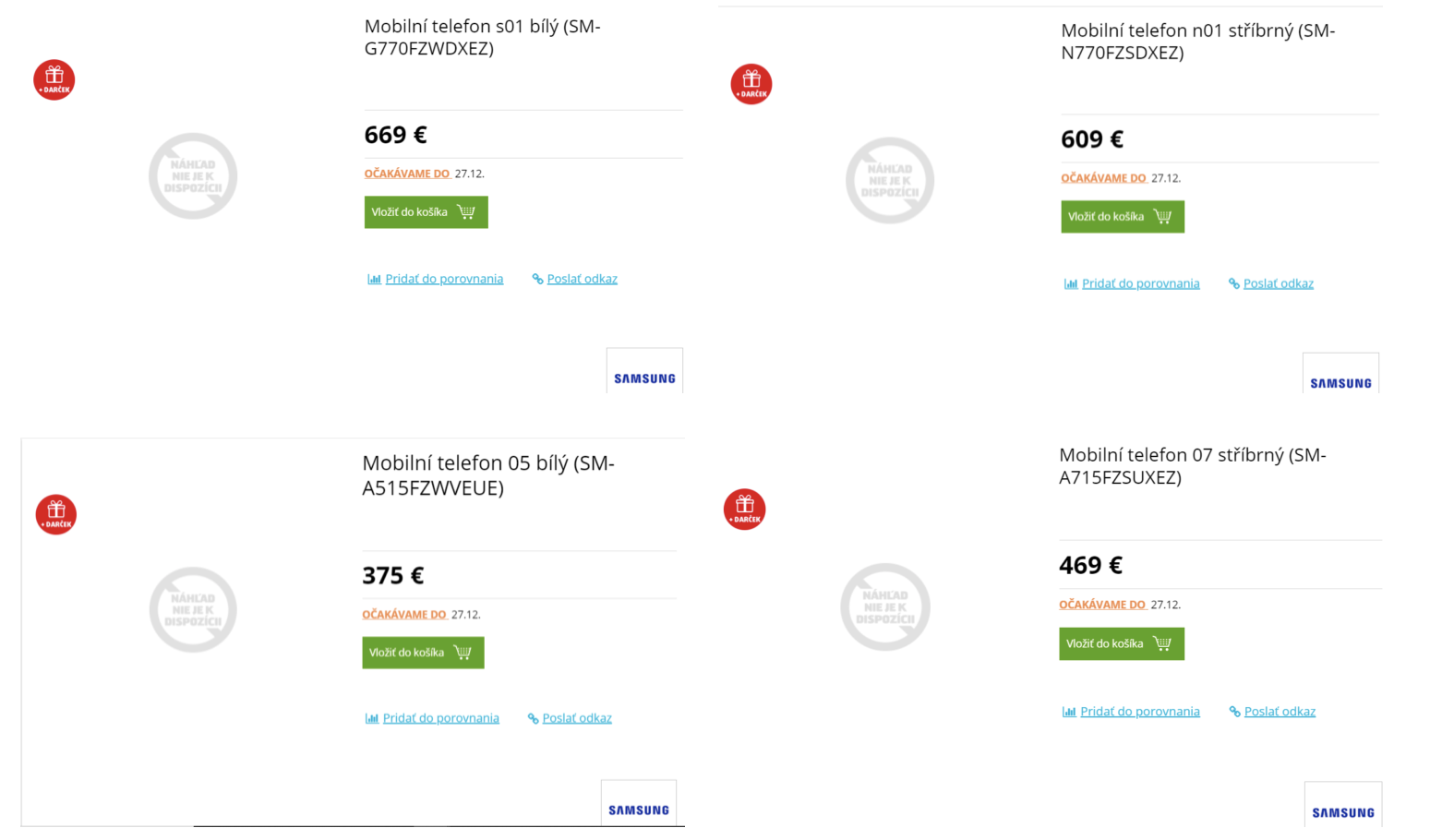The width and height of the screenshot is (1442, 840).
Task: Click the red +DARČEK gift badge on SM-G770FZWDXEZ
Action: coord(54,80)
